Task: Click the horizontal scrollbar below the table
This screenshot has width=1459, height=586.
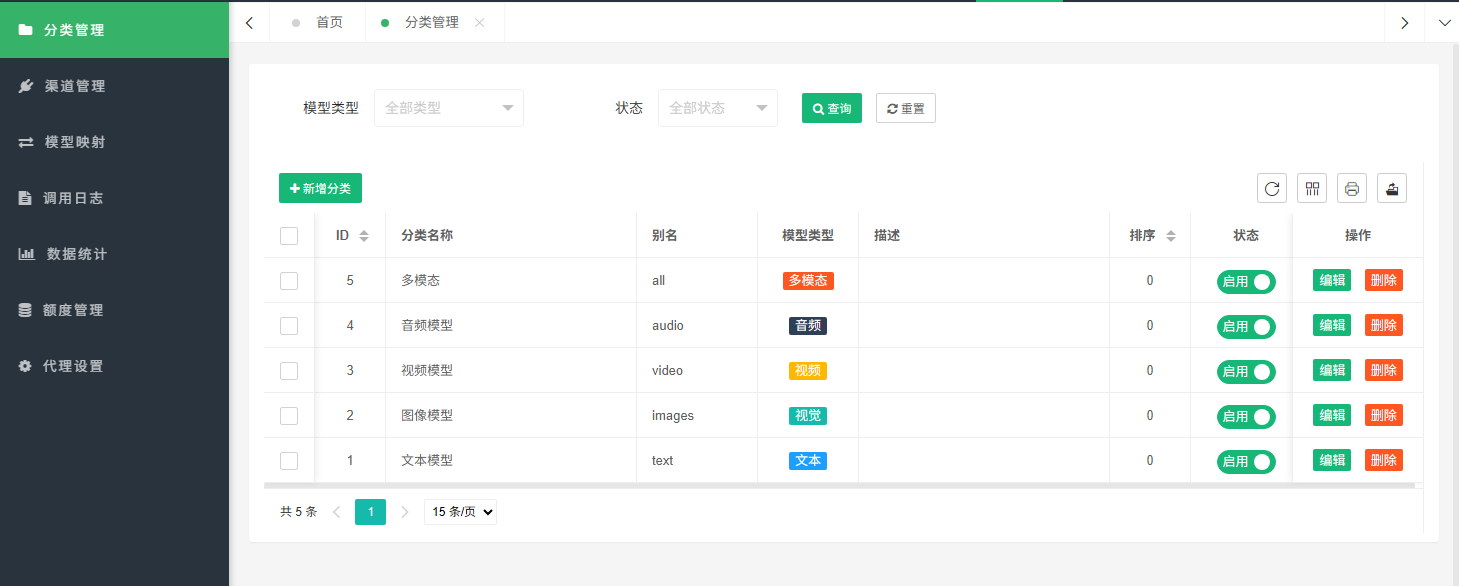Action: pos(839,486)
